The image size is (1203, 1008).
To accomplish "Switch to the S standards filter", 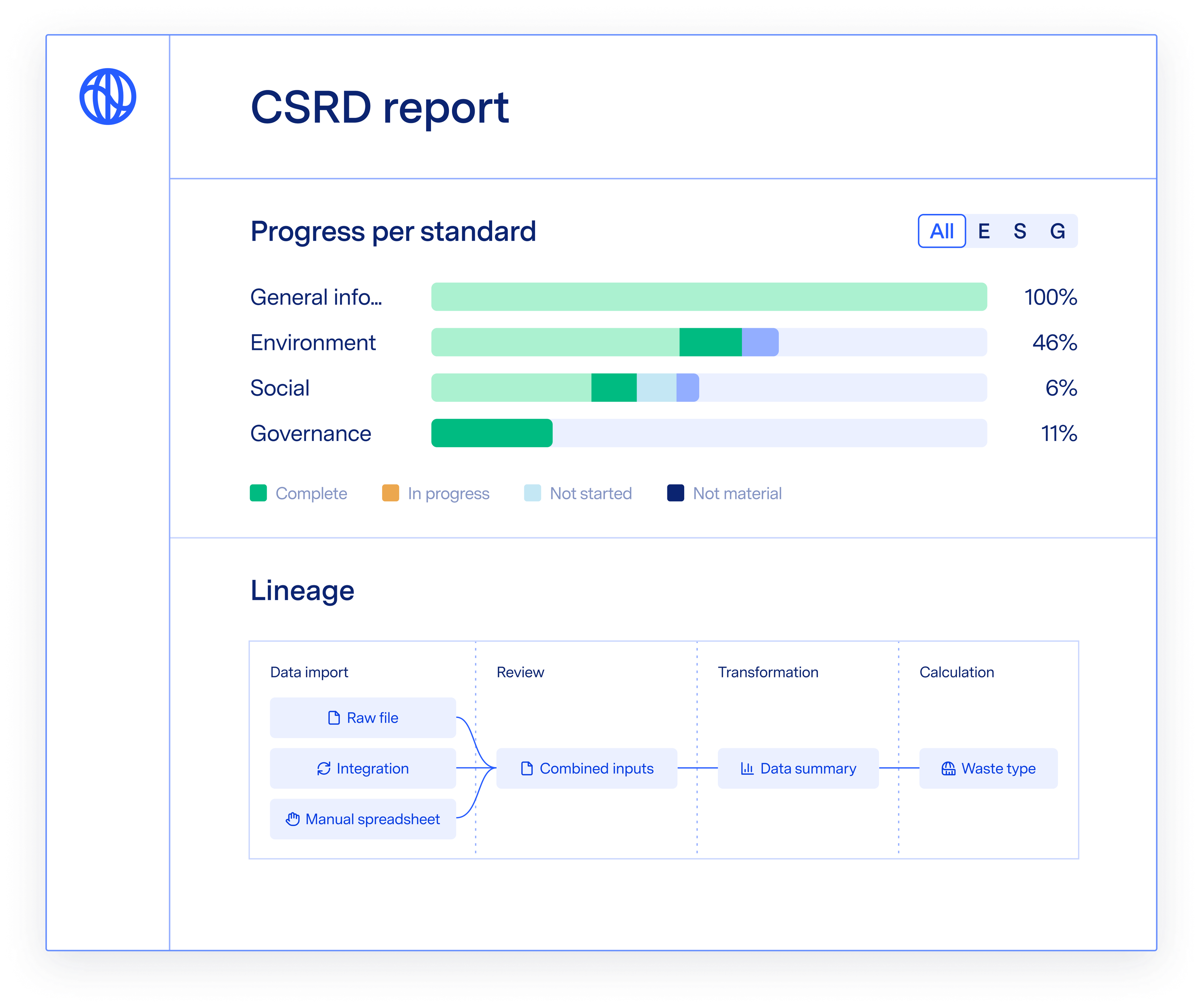I will coord(1020,231).
